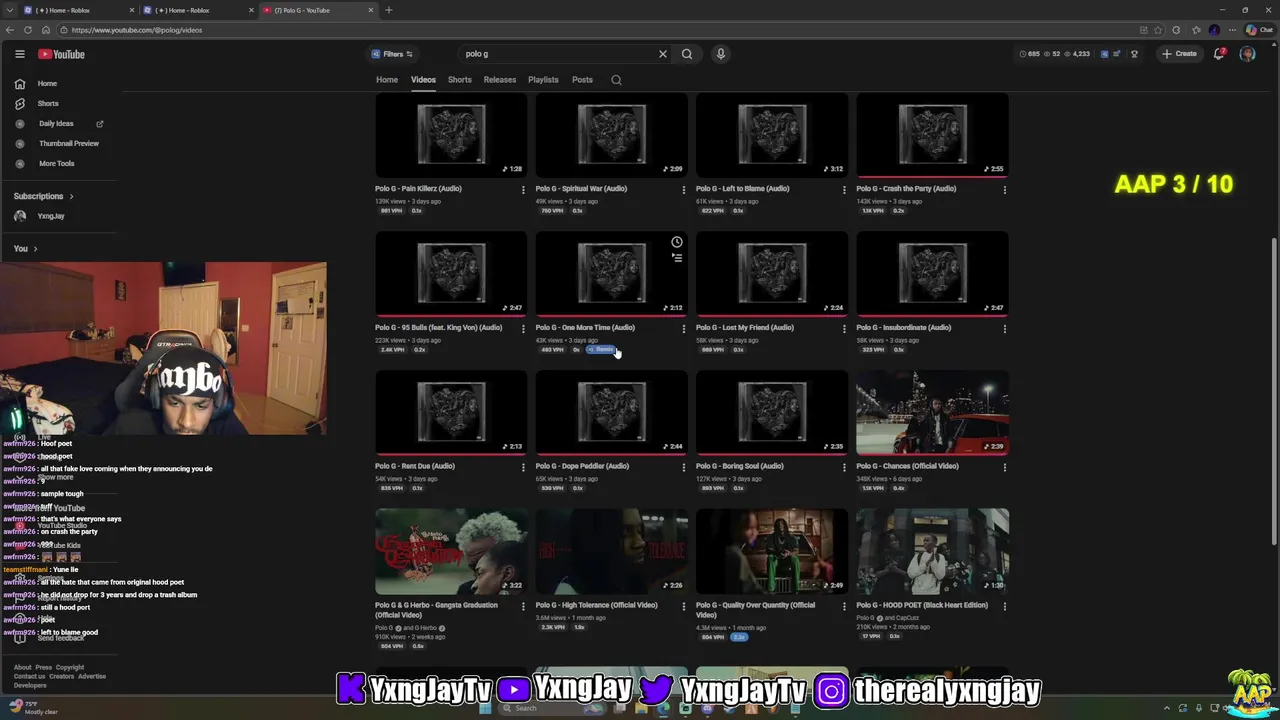Clear the 'polo g' search text
The image size is (1280, 720).
[662, 54]
